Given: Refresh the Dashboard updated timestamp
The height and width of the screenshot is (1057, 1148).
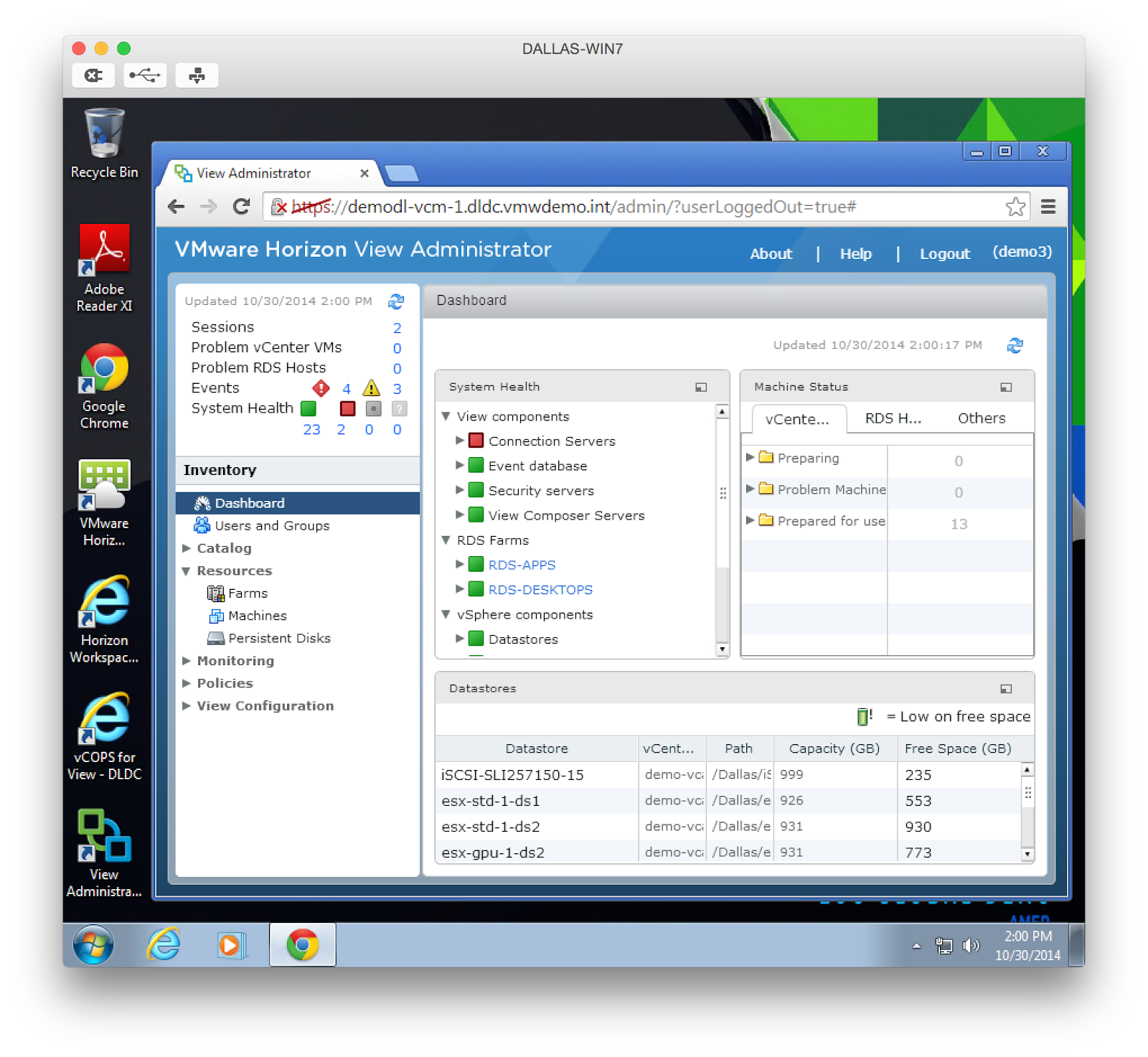Looking at the screenshot, I should click(1015, 345).
